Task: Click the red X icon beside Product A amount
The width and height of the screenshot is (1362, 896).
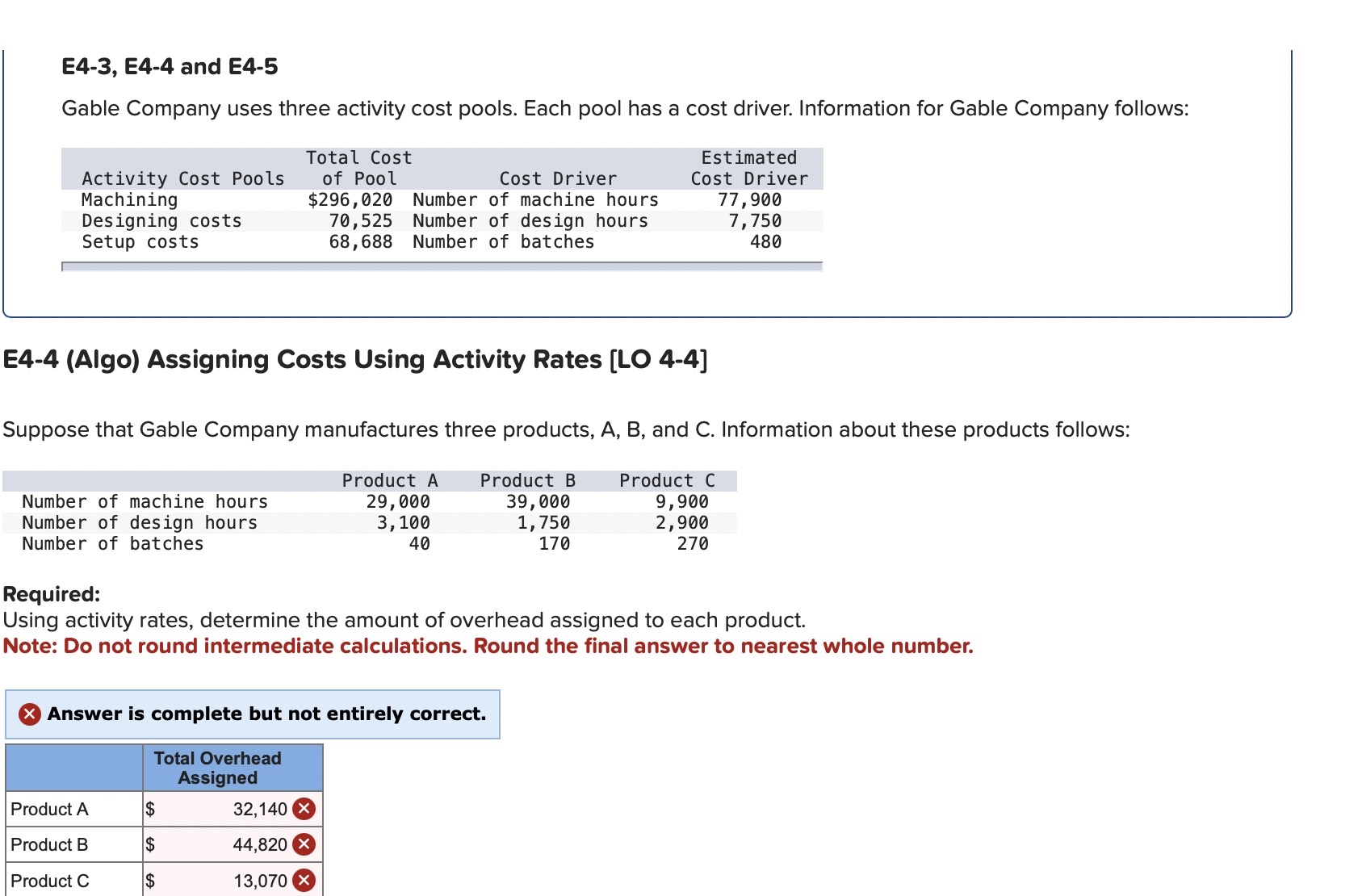Action: [x=303, y=809]
